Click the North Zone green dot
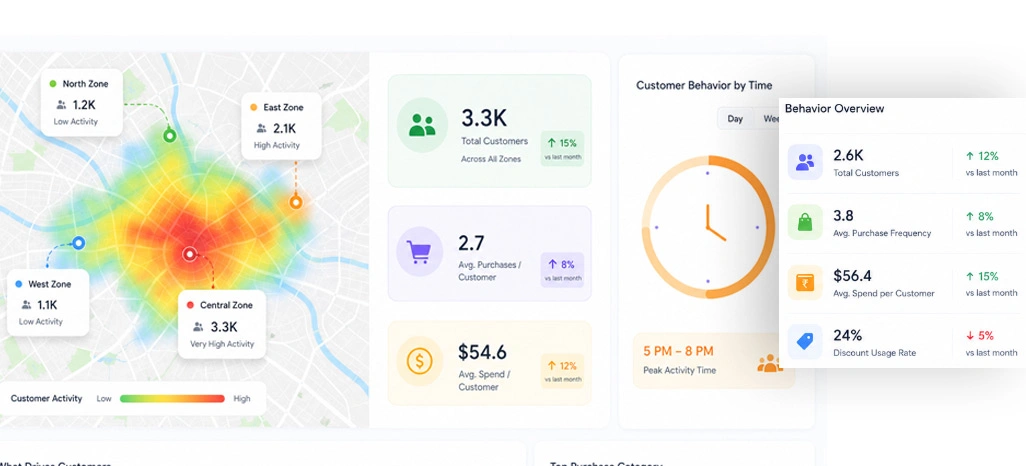1026x466 pixels. 53,84
